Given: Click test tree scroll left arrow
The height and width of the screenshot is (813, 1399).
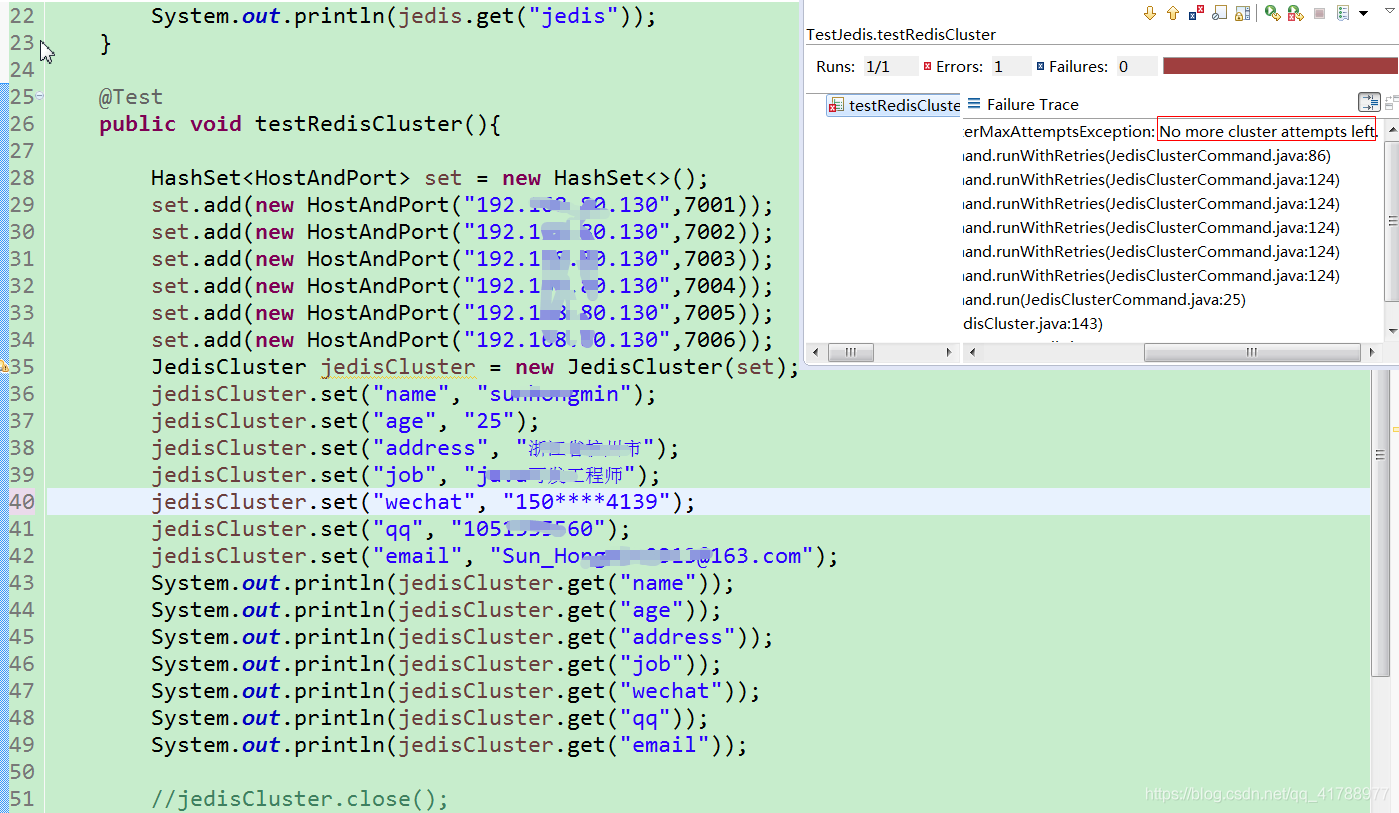Looking at the screenshot, I should [x=816, y=352].
